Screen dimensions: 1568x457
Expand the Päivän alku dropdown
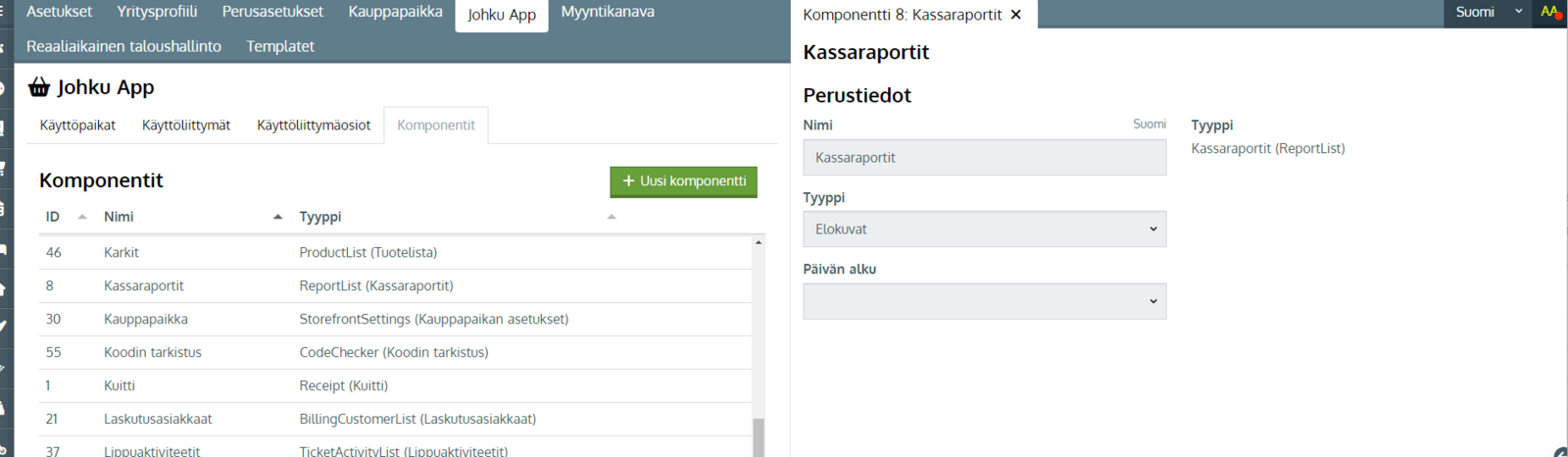[x=984, y=301]
